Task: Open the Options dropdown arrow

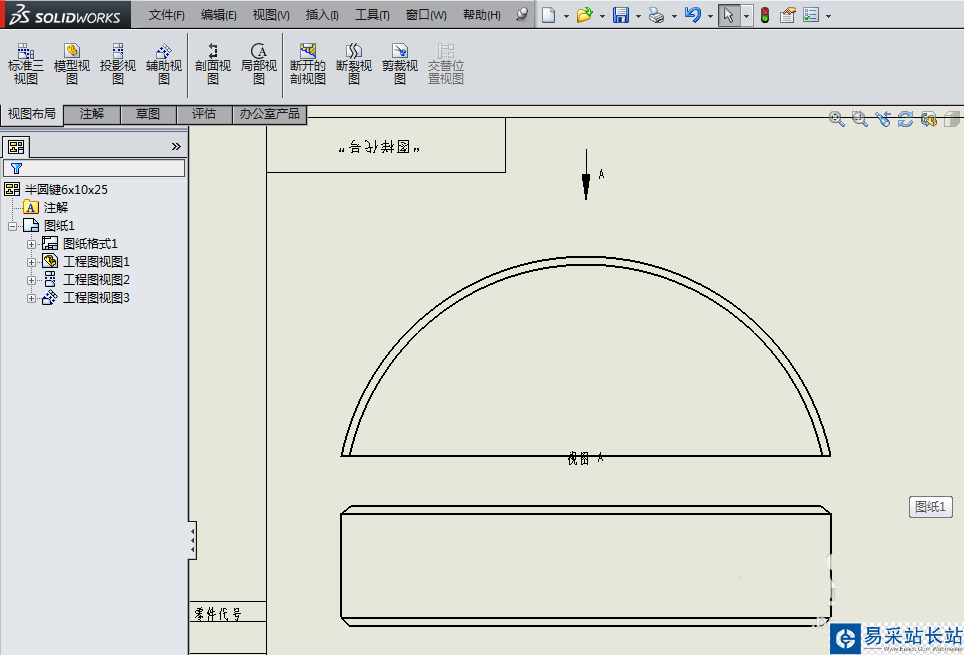Action: 828,16
